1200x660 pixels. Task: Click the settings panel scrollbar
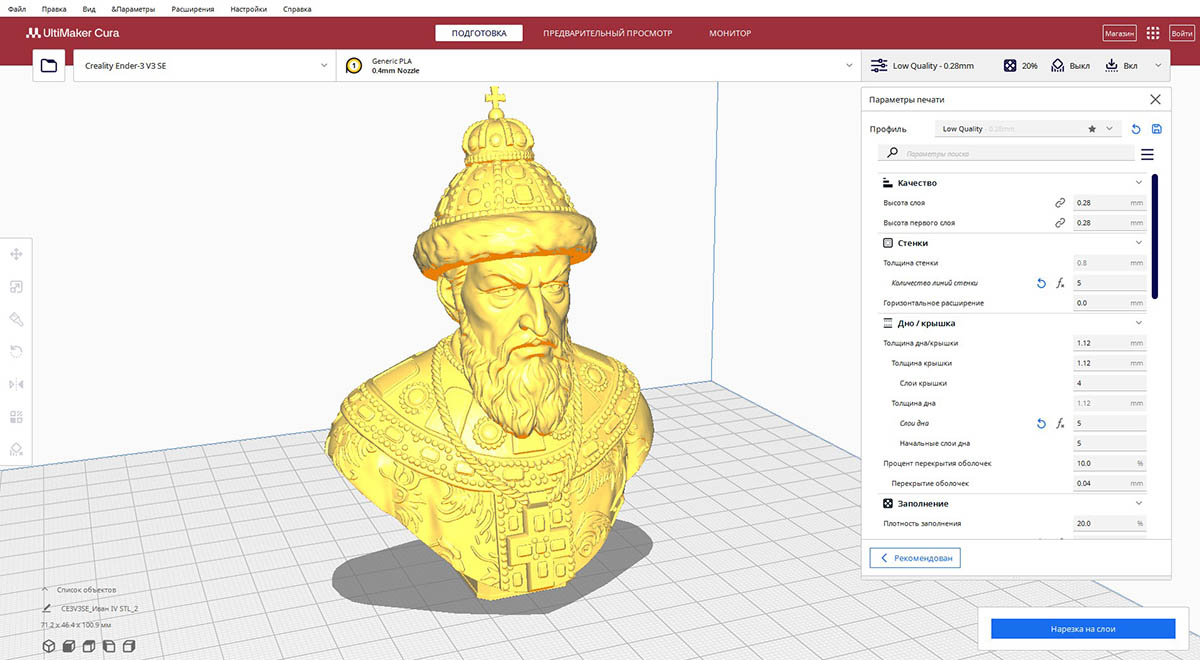point(1155,236)
